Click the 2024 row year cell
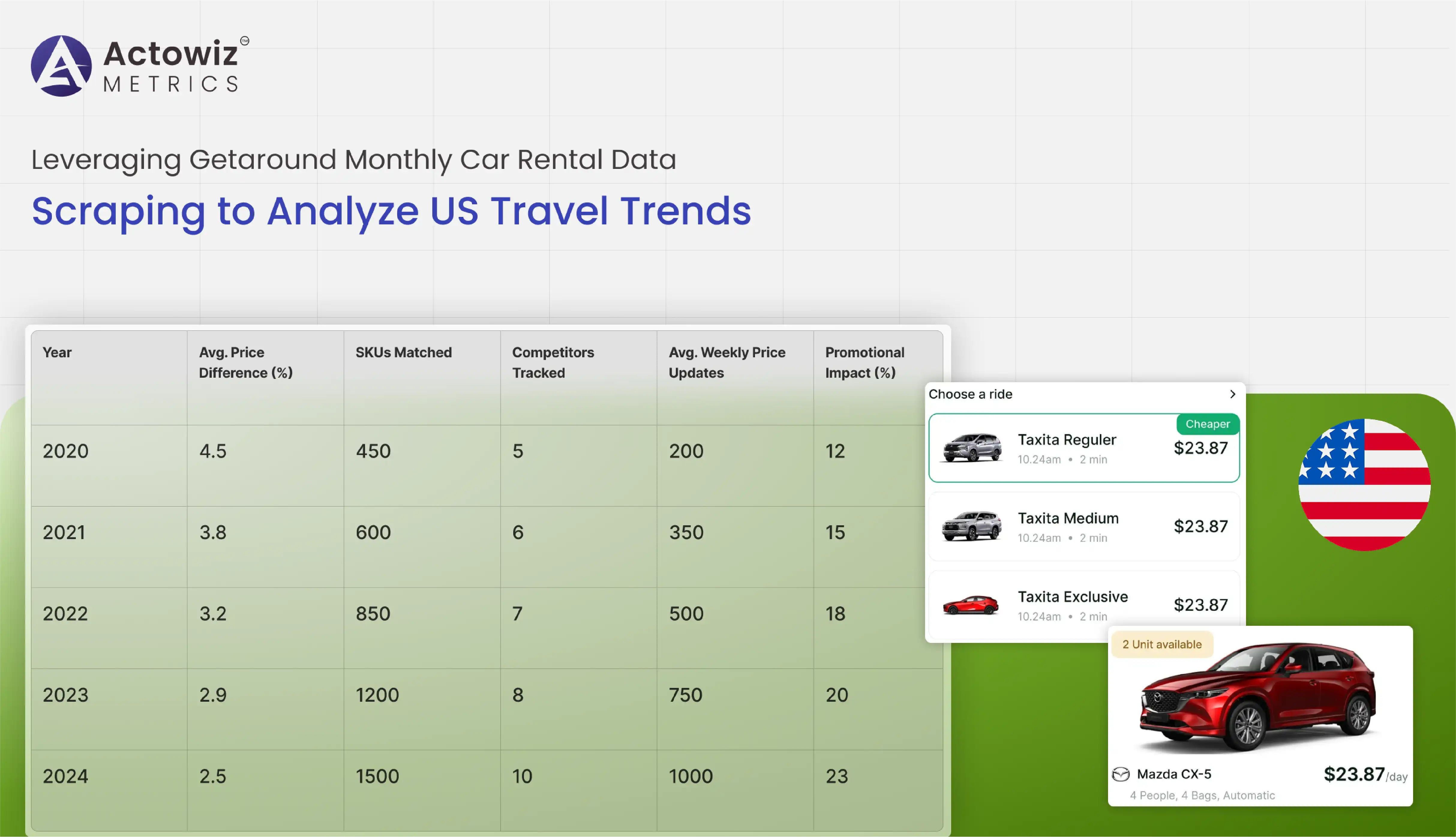This screenshot has height=837, width=1456. 65,776
